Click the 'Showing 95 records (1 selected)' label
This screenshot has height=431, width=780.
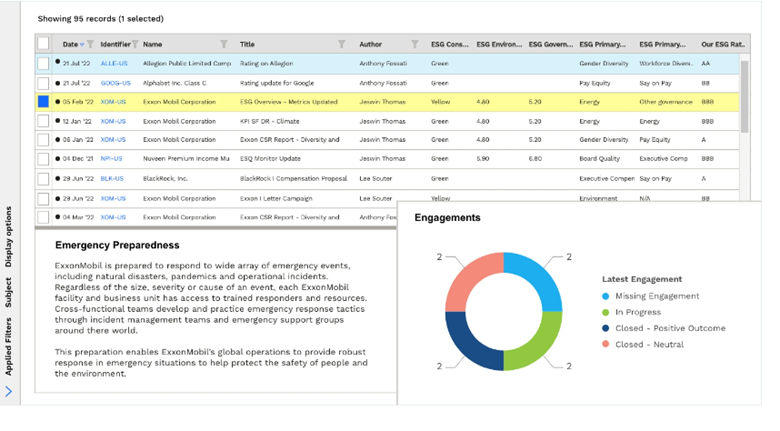(100, 19)
